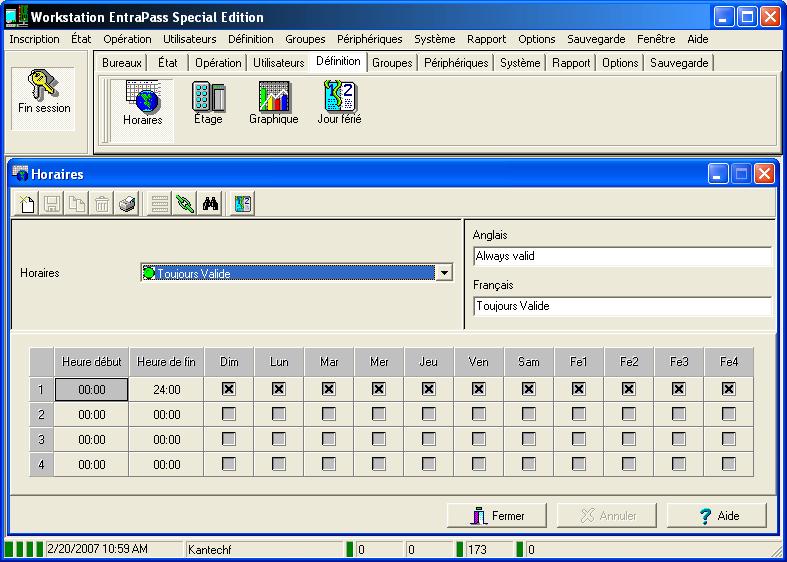Image resolution: width=787 pixels, height=562 pixels.
Task: Uncheck Lun checkbox in row 1
Action: click(x=279, y=389)
